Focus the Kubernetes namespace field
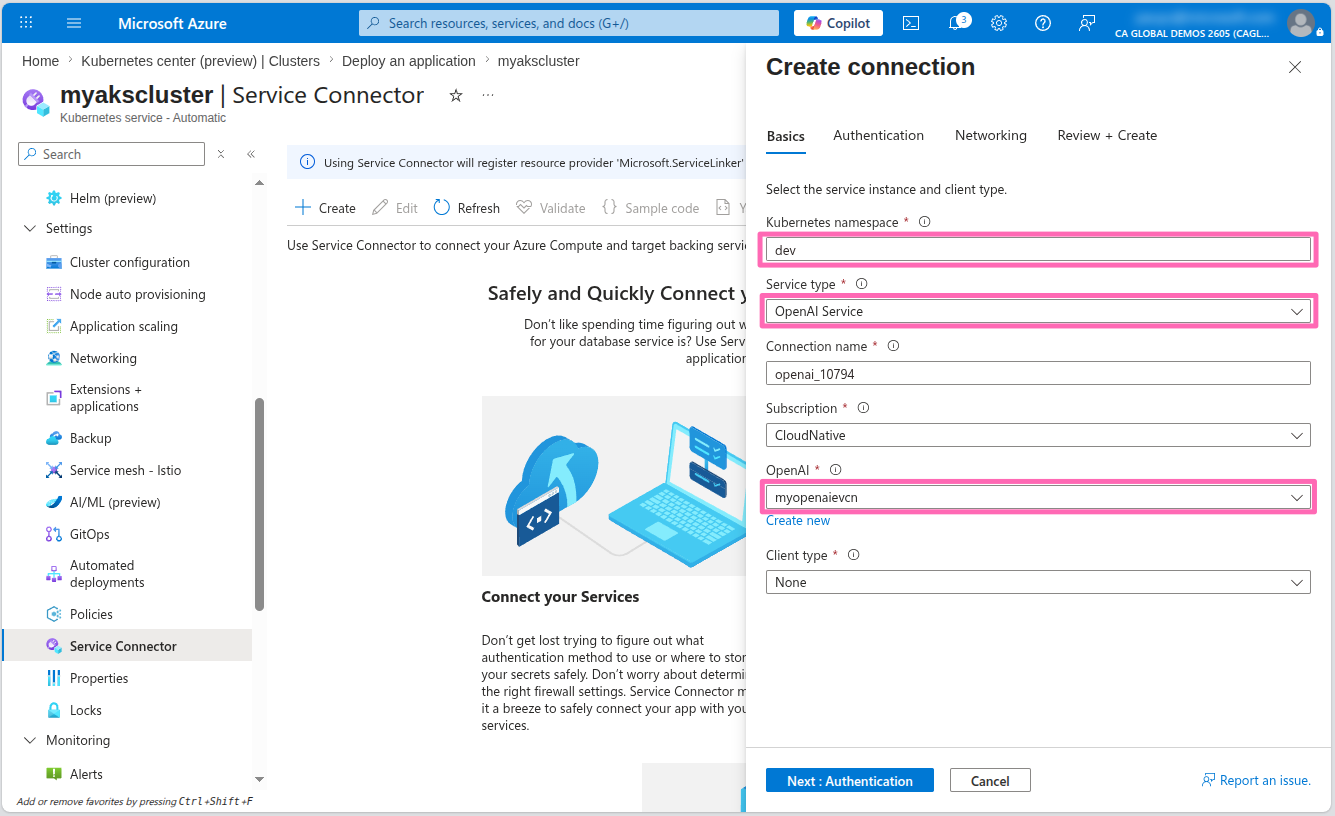Image resolution: width=1335 pixels, height=816 pixels. [1038, 249]
